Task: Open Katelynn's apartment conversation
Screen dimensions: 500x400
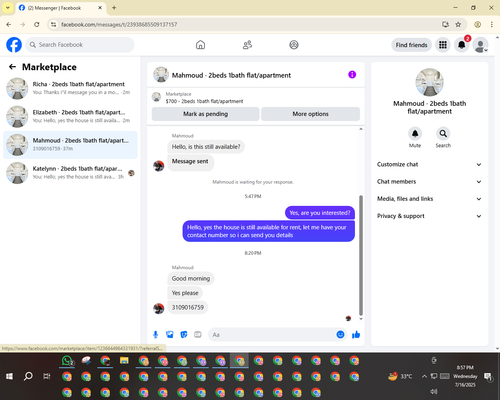Action: [70, 173]
